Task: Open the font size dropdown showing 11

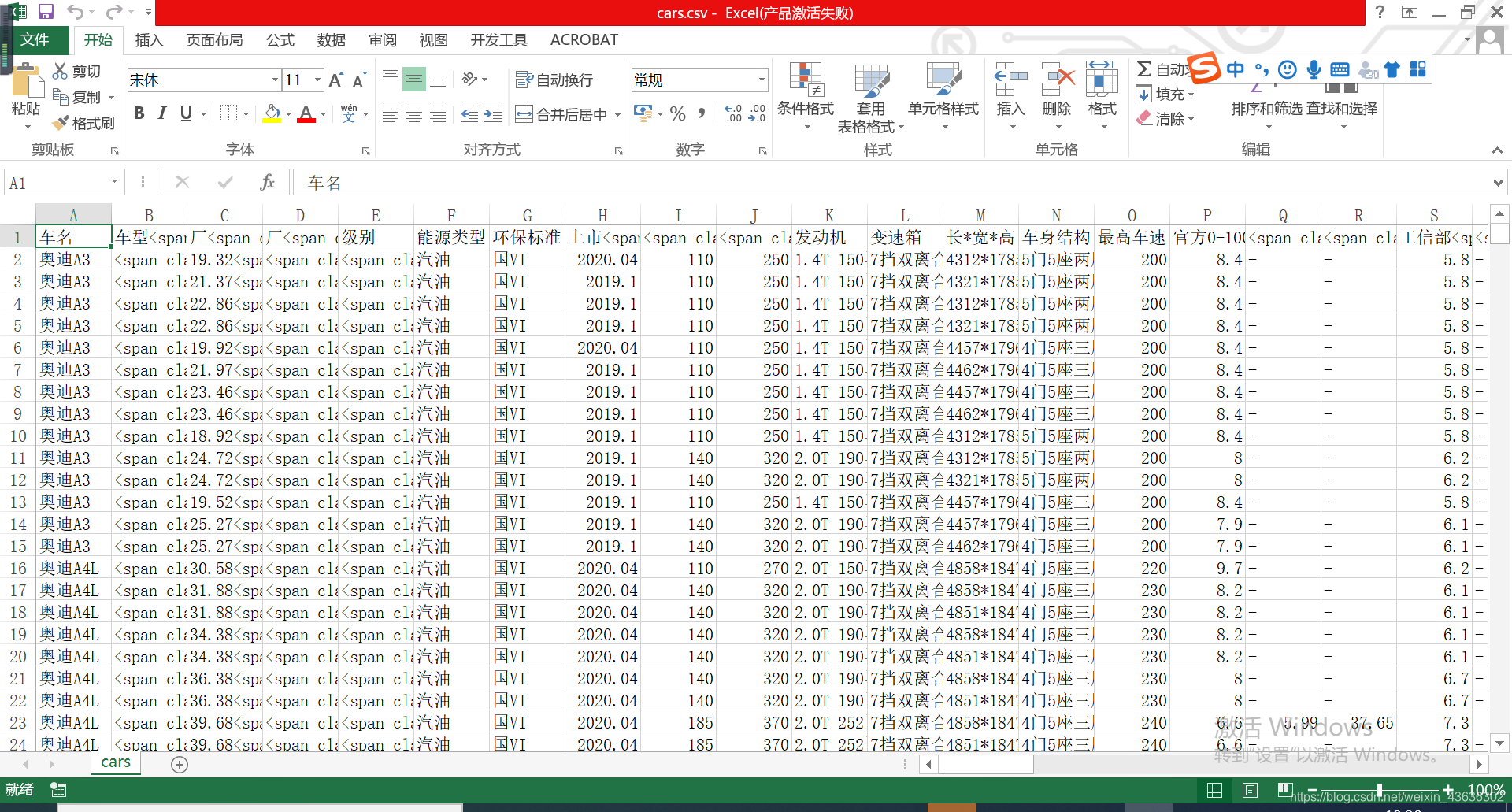Action: (x=317, y=80)
